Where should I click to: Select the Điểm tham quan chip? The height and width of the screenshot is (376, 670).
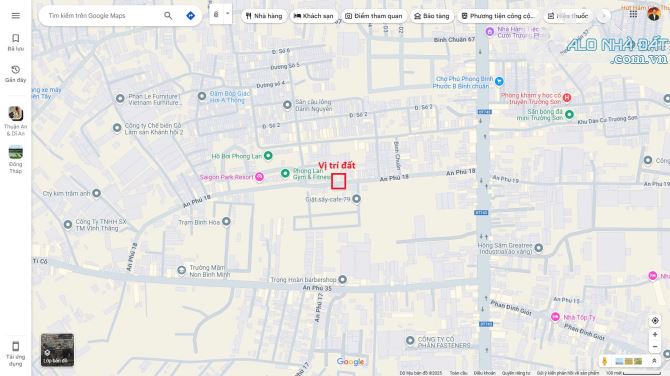(x=374, y=16)
